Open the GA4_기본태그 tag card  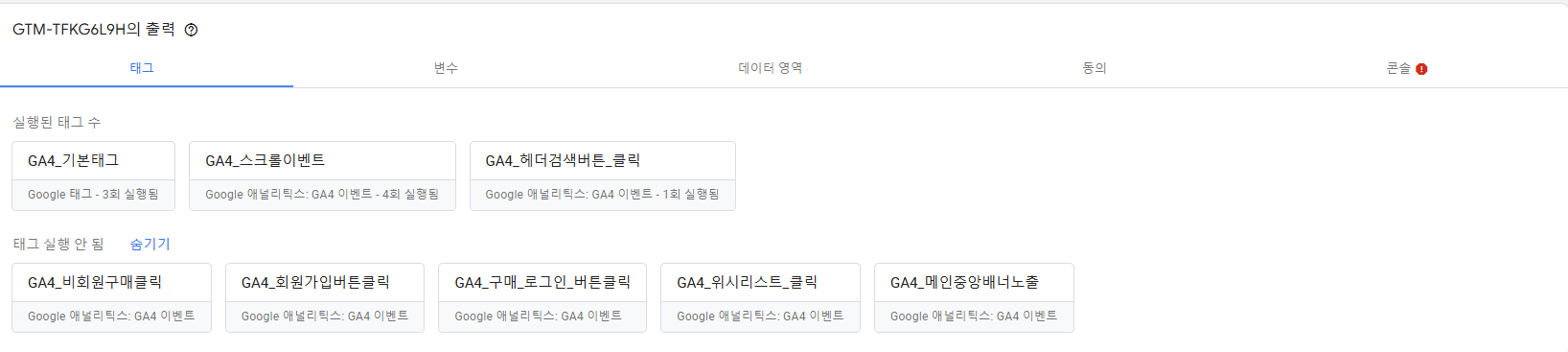[94, 176]
